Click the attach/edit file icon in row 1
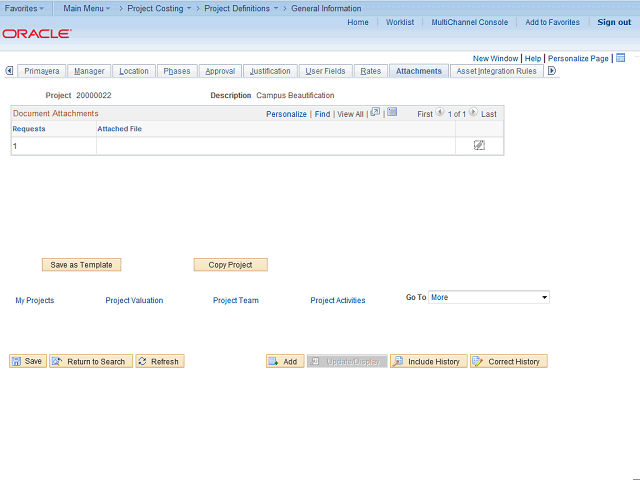This screenshot has height=480, width=640. click(479, 145)
